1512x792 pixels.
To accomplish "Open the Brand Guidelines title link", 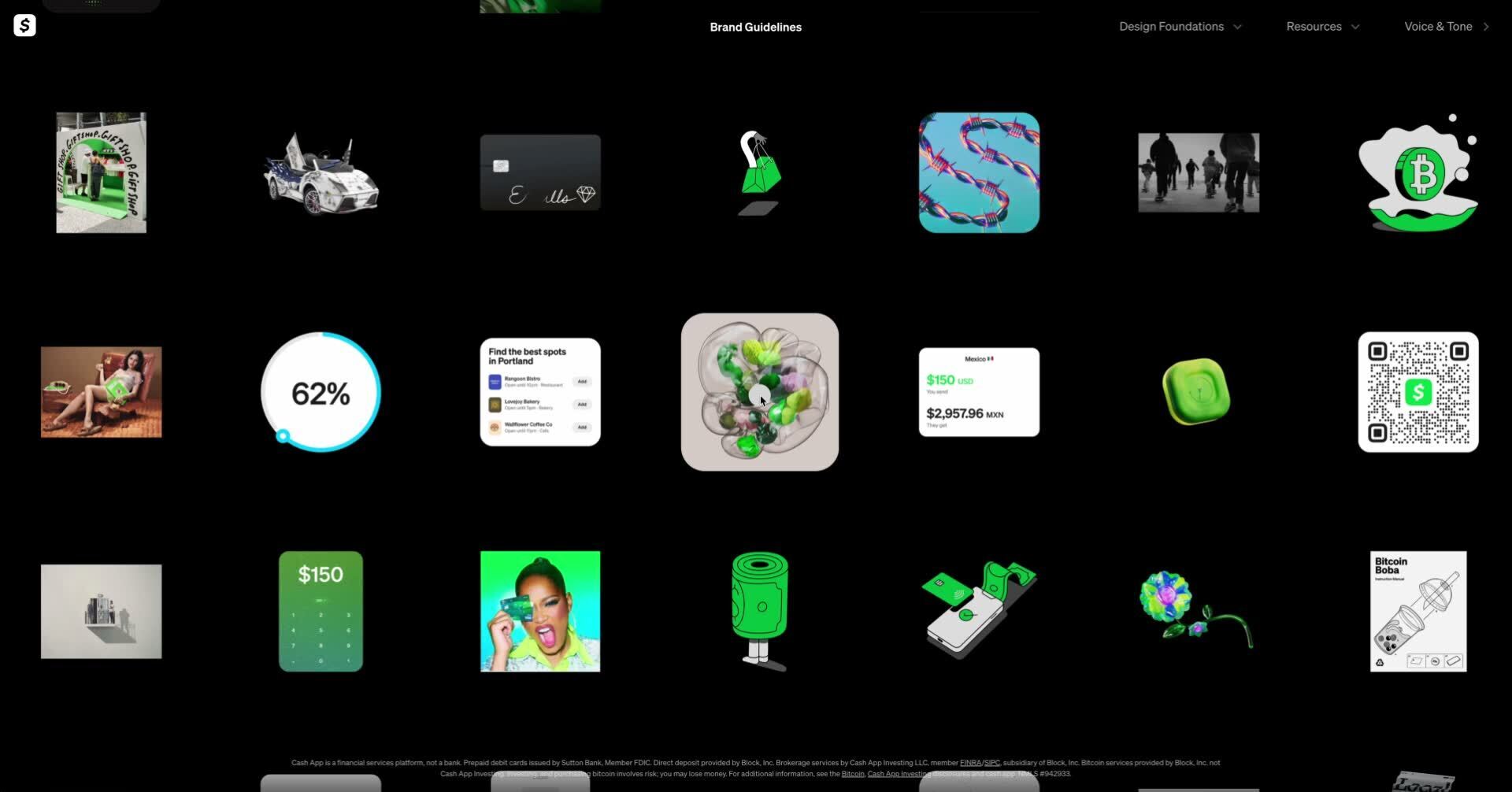I will [755, 27].
